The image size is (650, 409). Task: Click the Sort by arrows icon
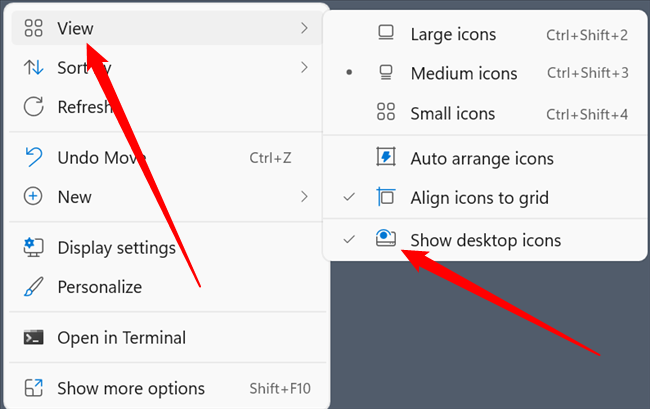[33, 68]
